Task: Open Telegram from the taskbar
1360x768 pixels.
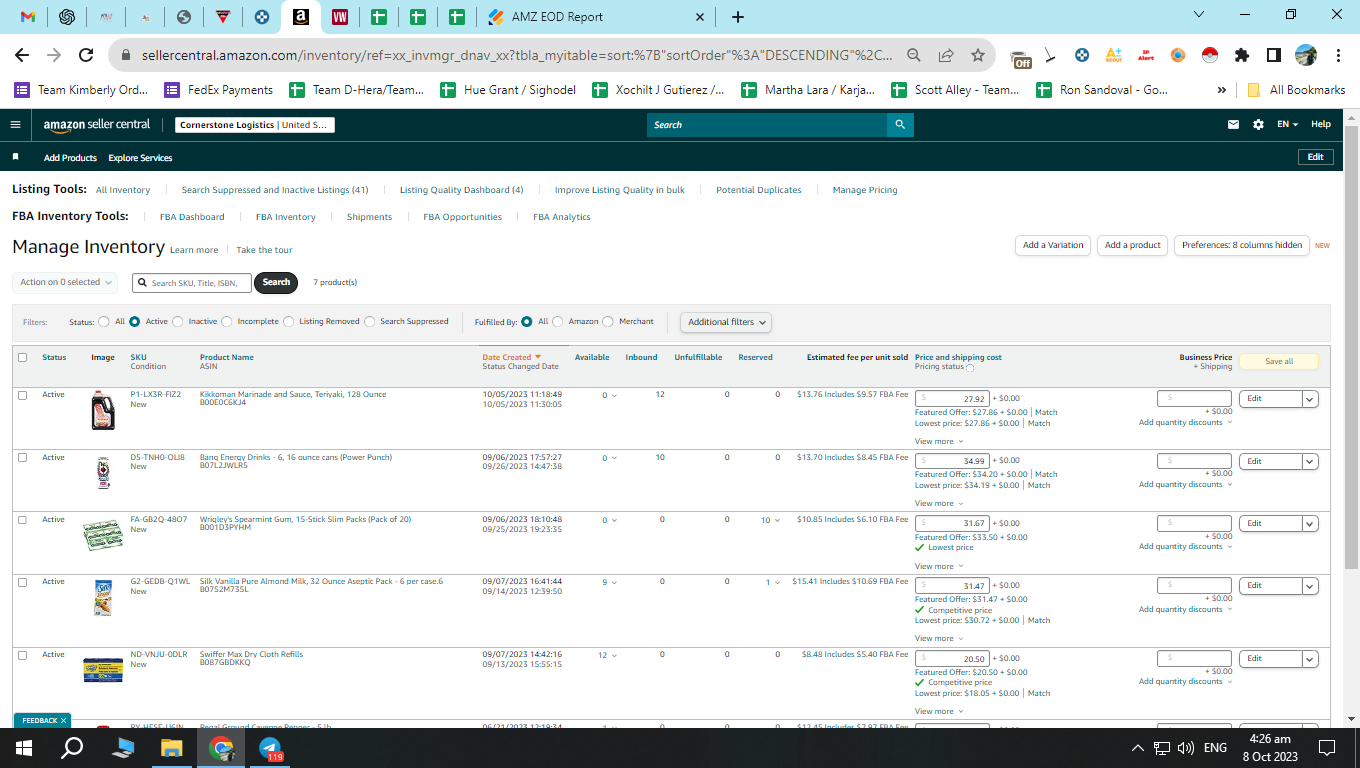Action: [272, 747]
